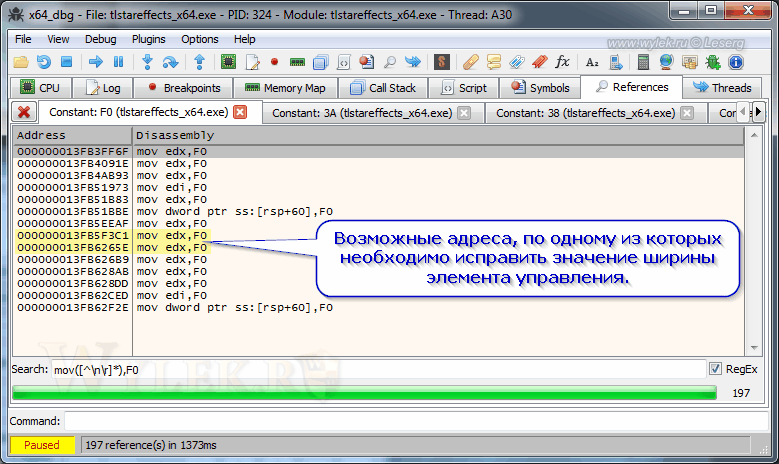Switch to the Script tab
The height and width of the screenshot is (464, 779).
[x=464, y=88]
